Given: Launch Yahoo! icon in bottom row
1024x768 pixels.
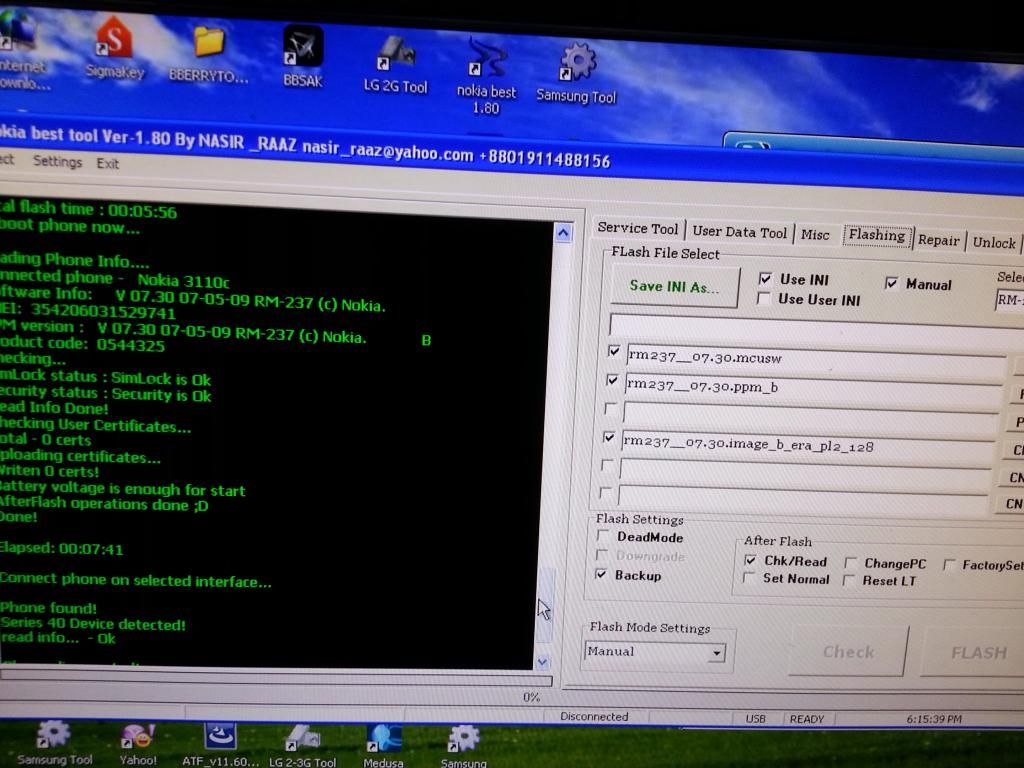Looking at the screenshot, I should (138, 740).
